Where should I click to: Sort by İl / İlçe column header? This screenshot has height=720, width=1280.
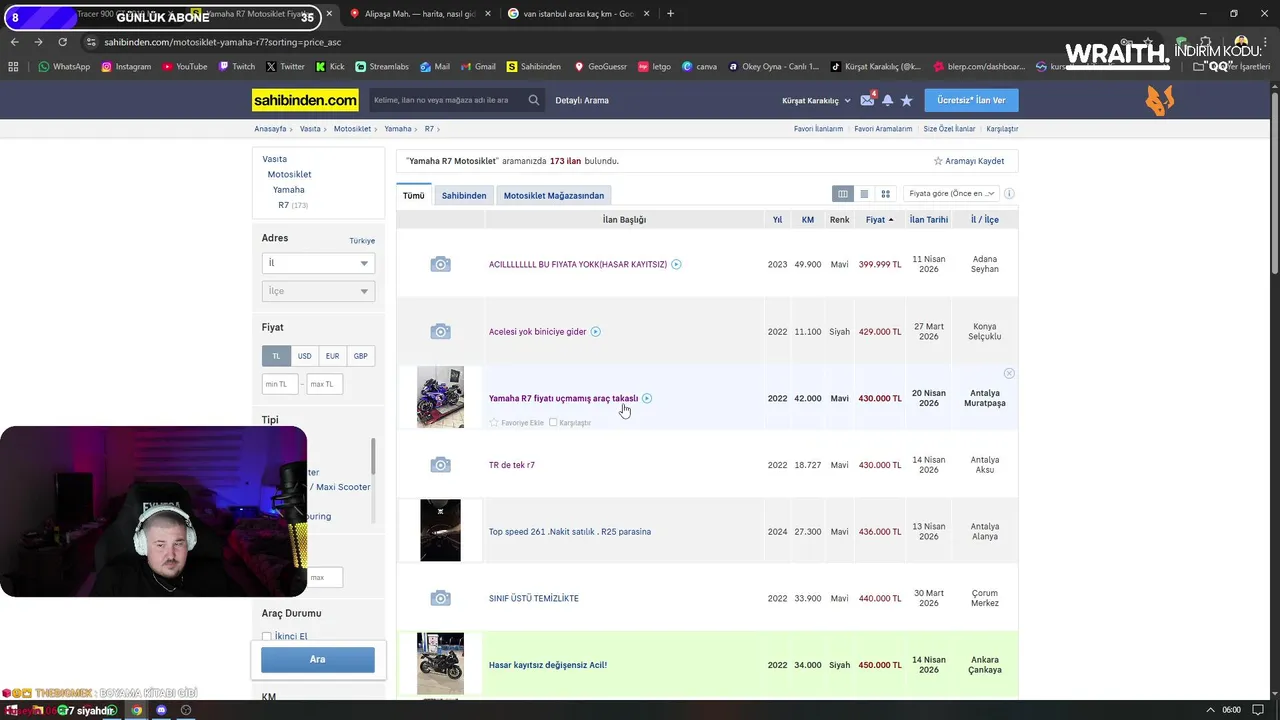pyautogui.click(x=985, y=220)
